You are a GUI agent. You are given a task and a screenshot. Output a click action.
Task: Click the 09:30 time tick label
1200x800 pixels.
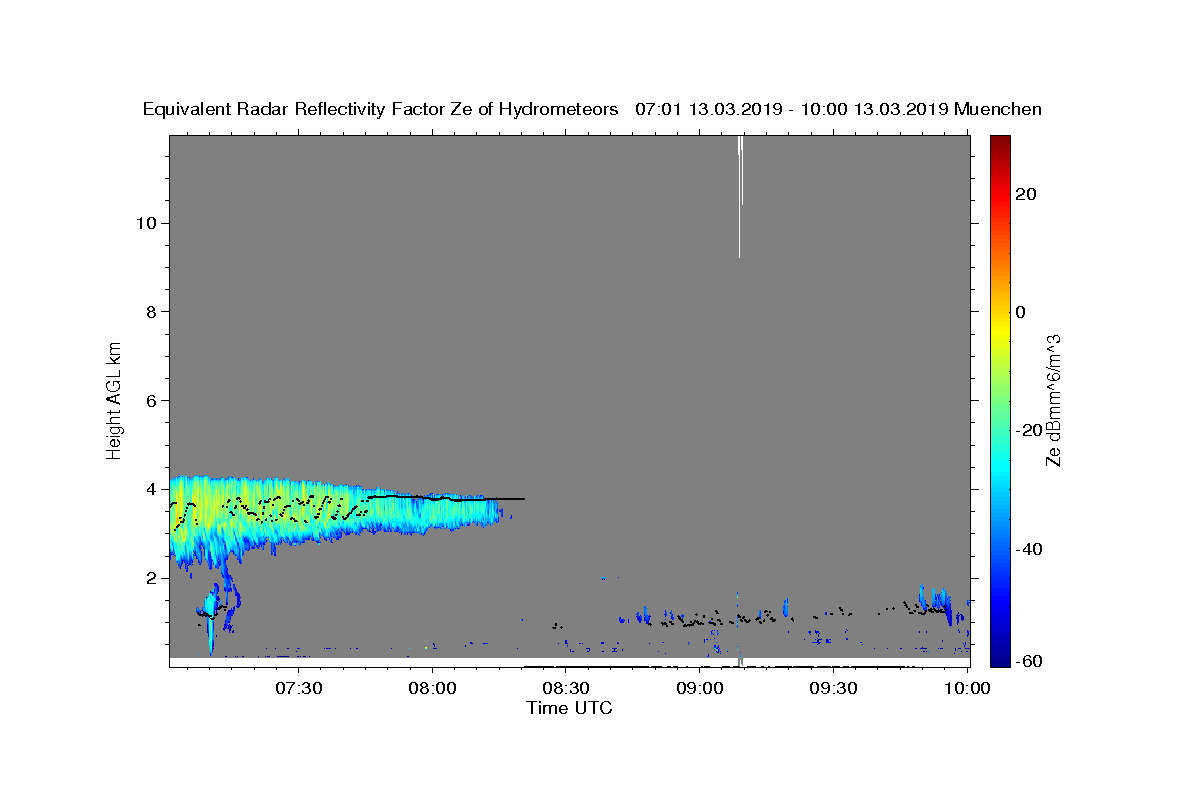833,688
